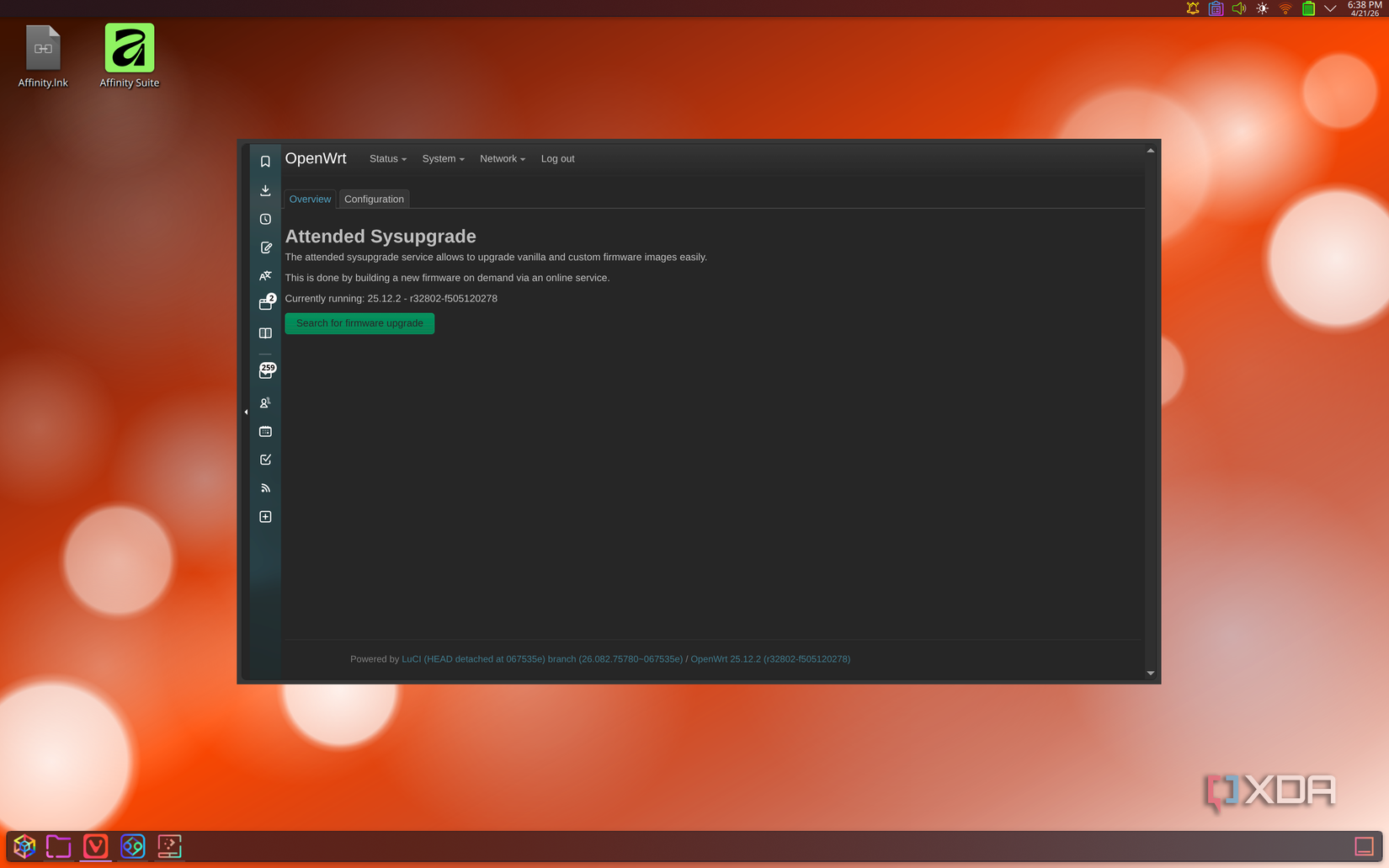Click the OpenWrt brand title

click(316, 158)
